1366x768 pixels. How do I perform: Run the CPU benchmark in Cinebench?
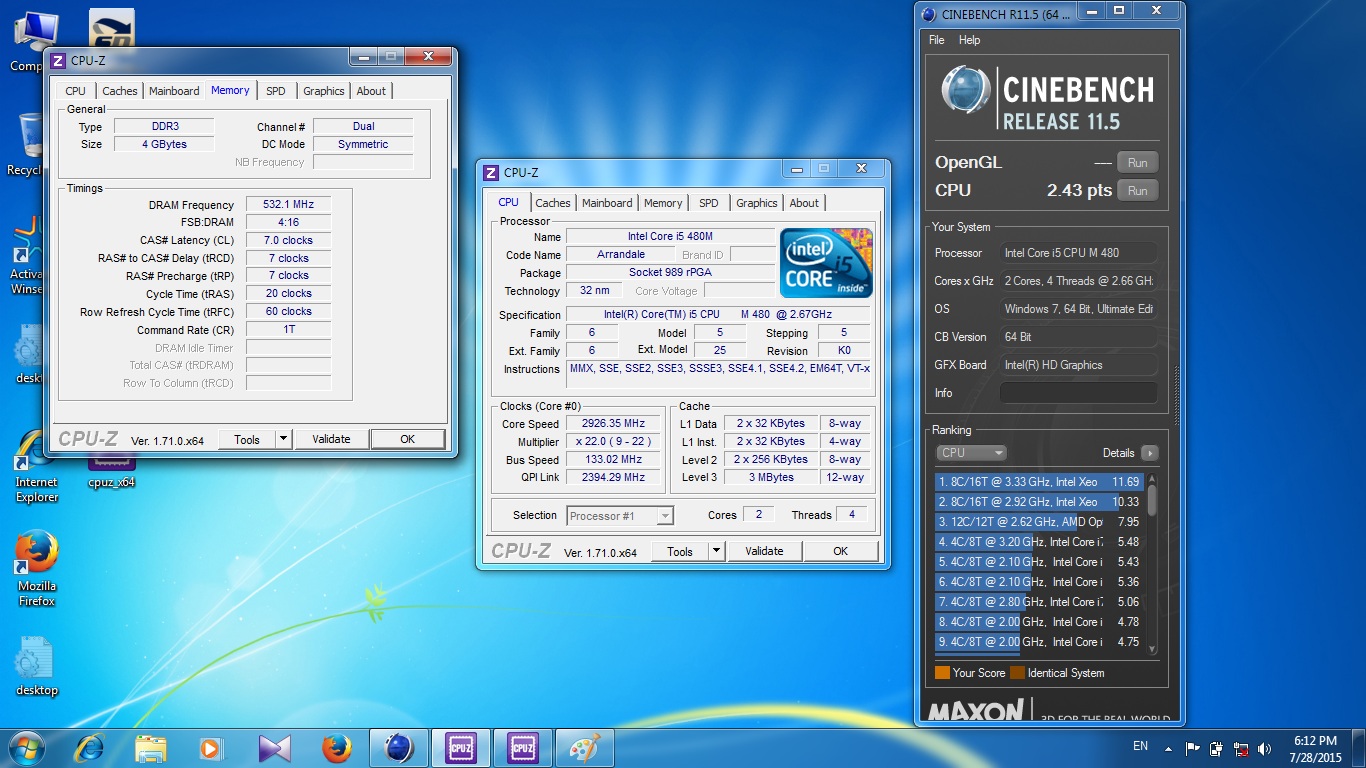[x=1137, y=190]
